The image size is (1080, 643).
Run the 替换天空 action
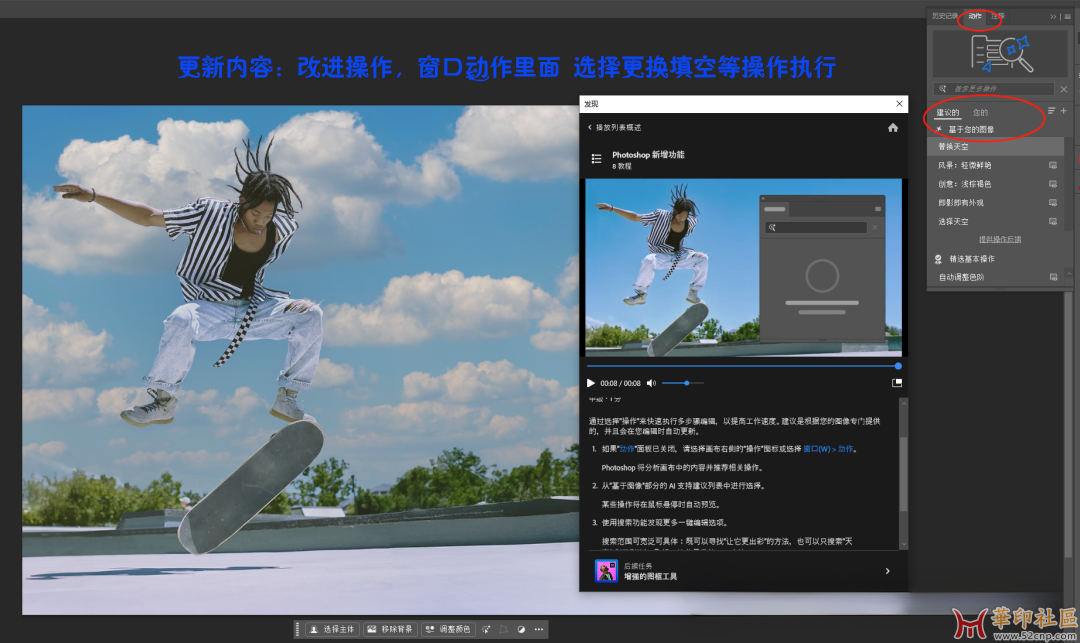[995, 146]
